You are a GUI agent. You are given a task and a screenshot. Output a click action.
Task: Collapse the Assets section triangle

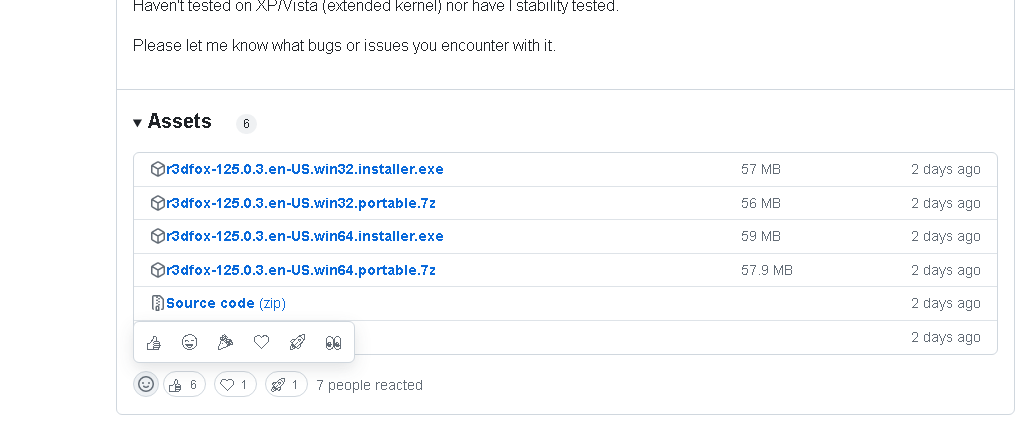[137, 123]
